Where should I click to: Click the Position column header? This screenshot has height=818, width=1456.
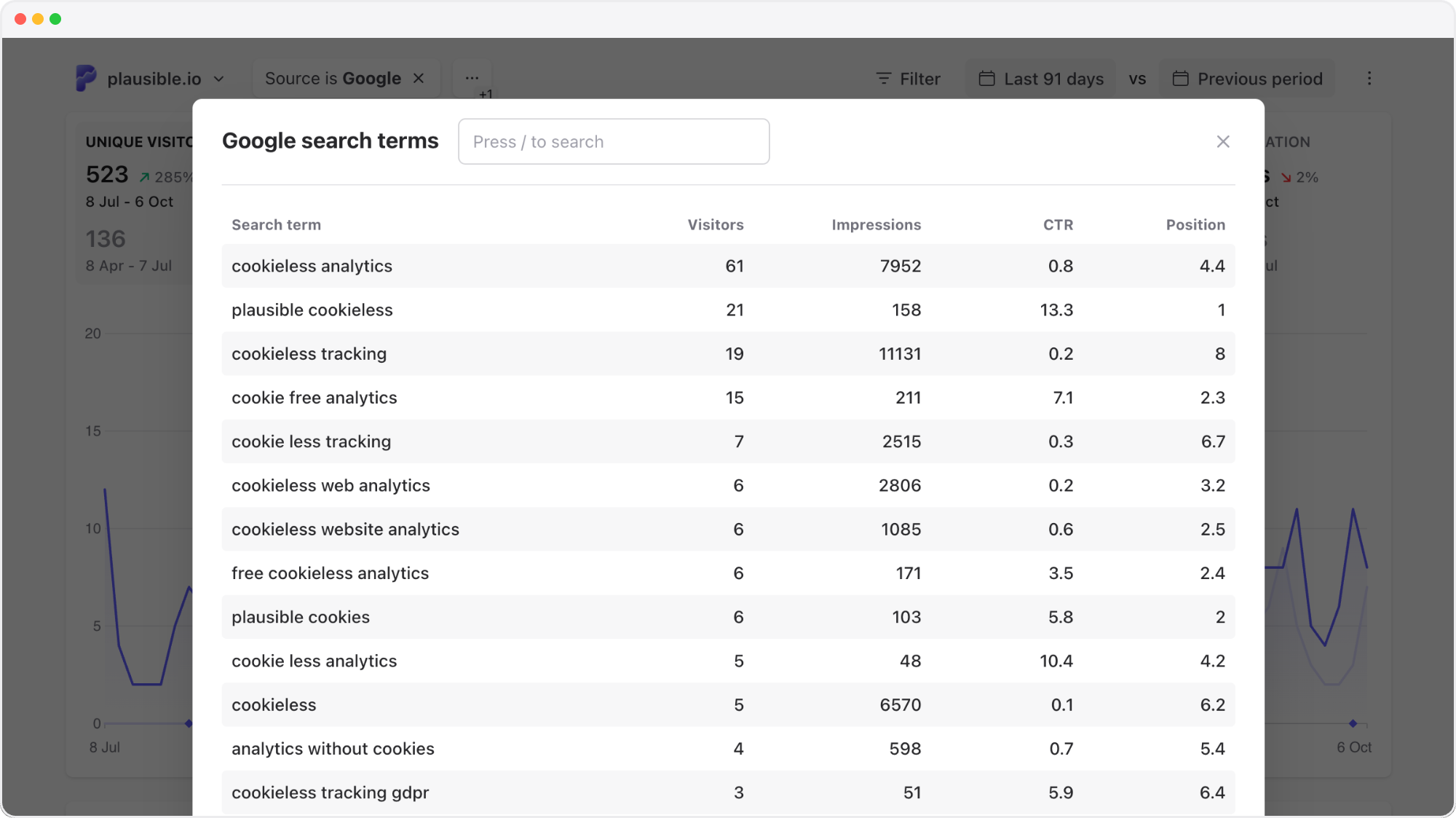click(x=1195, y=225)
